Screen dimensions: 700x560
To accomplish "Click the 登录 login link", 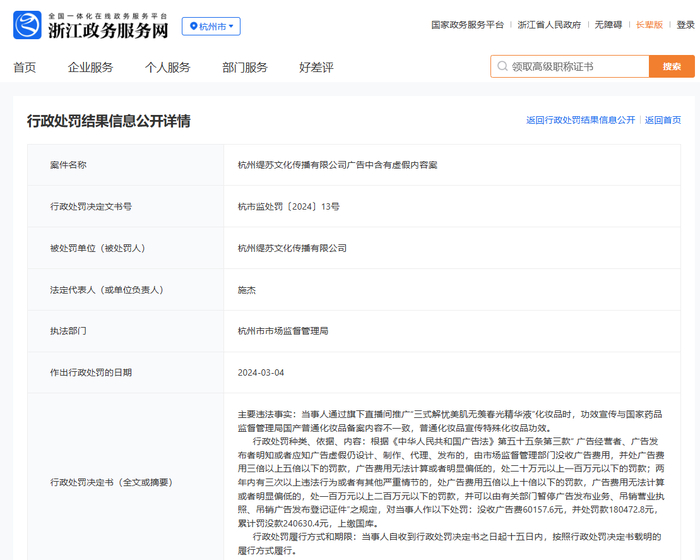I will pyautogui.click(x=684, y=24).
